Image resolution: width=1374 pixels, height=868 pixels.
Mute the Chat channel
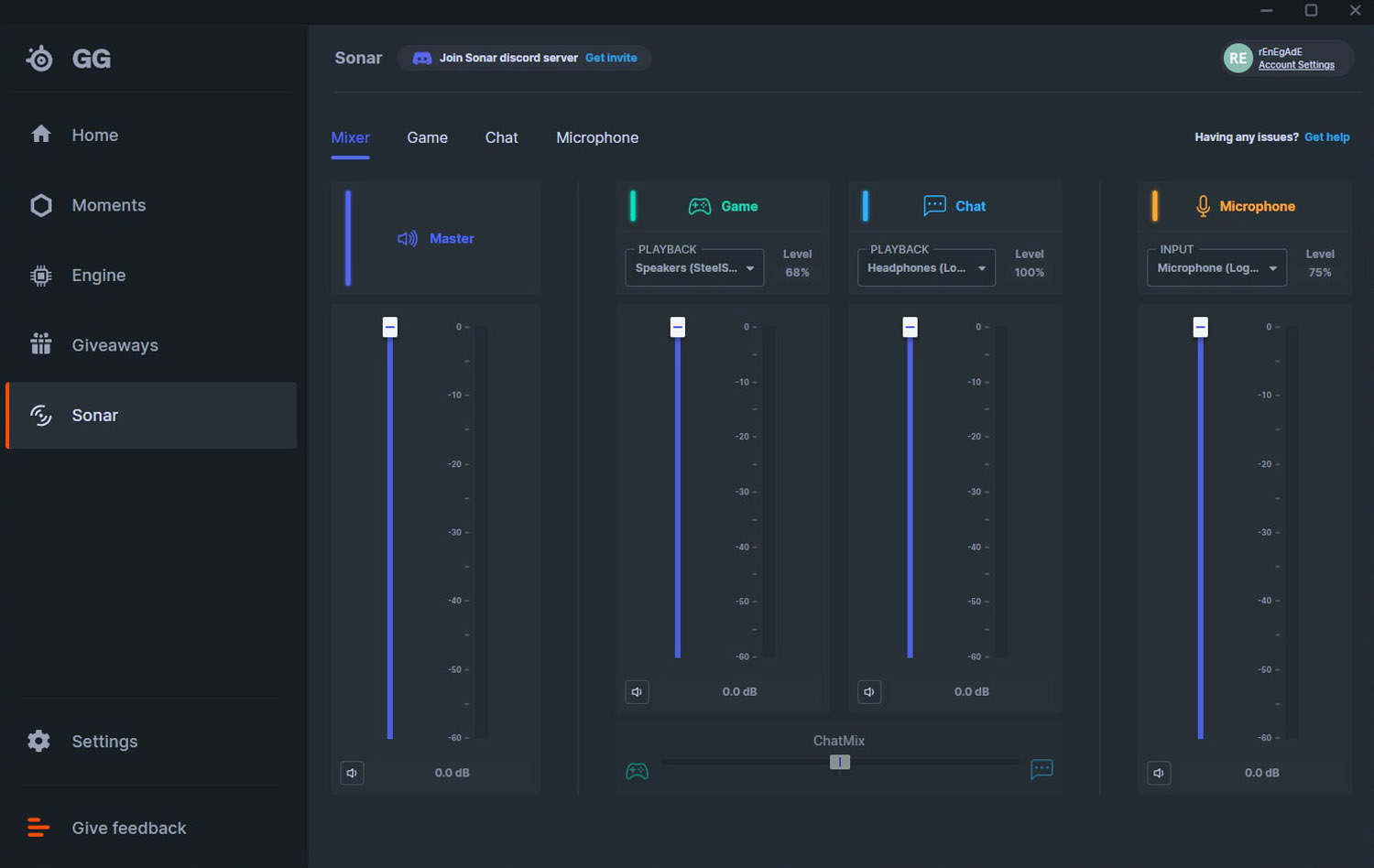coord(869,691)
